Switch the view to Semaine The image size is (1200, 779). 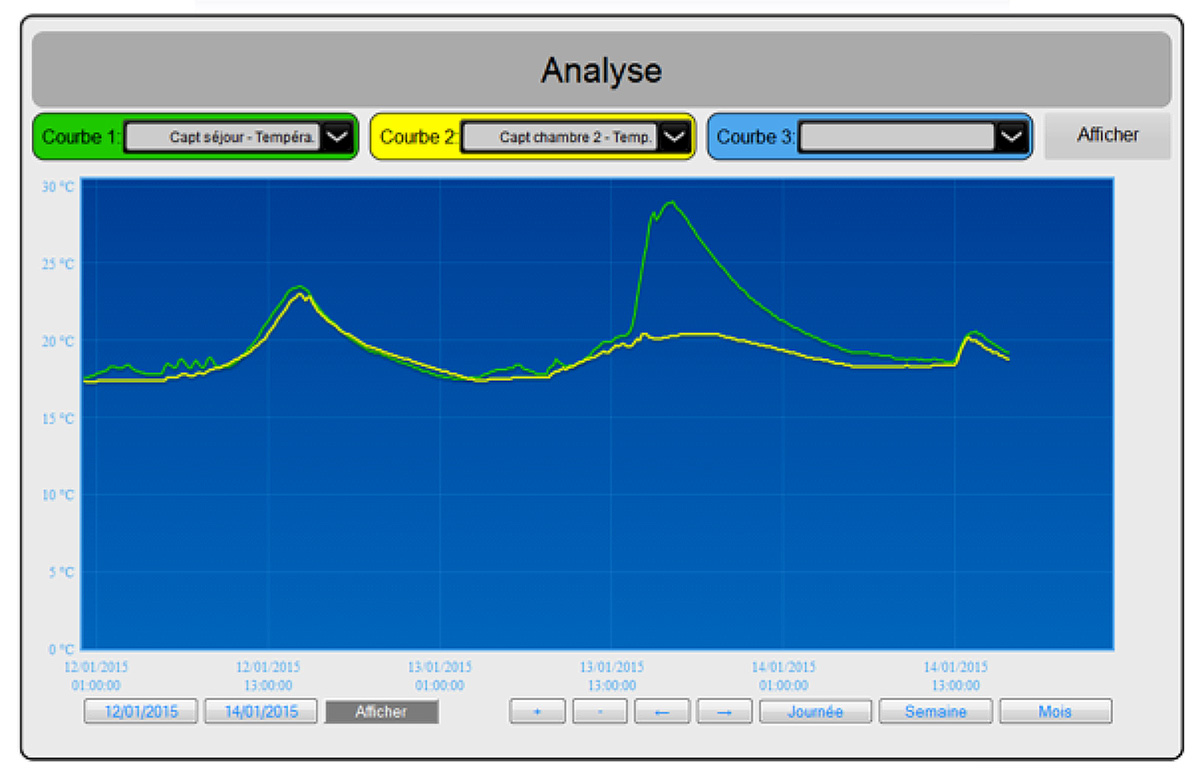click(x=935, y=711)
